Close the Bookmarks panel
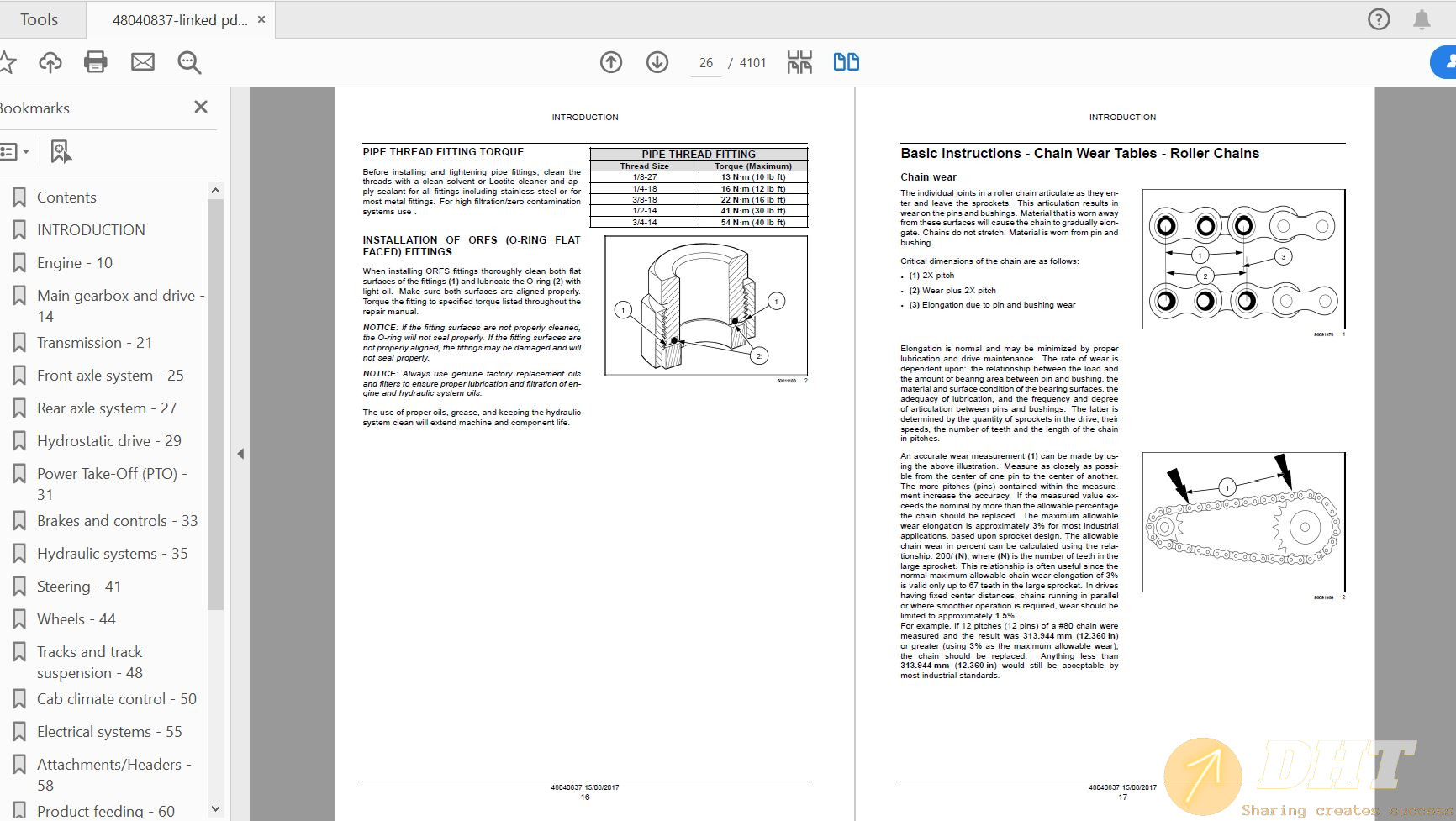 pyautogui.click(x=201, y=107)
